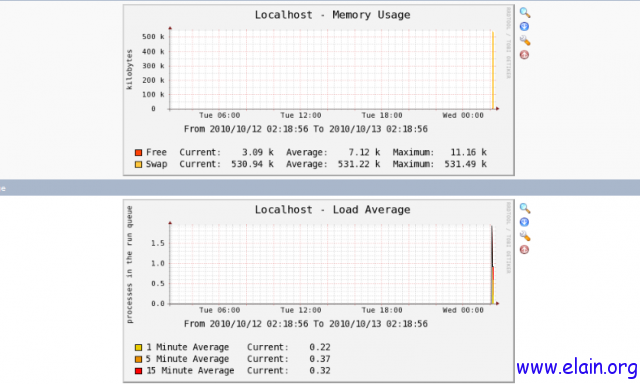The image size is (640, 384).
Task: Open Memory Usage graph properties wrench icon
Action: (x=525, y=40)
